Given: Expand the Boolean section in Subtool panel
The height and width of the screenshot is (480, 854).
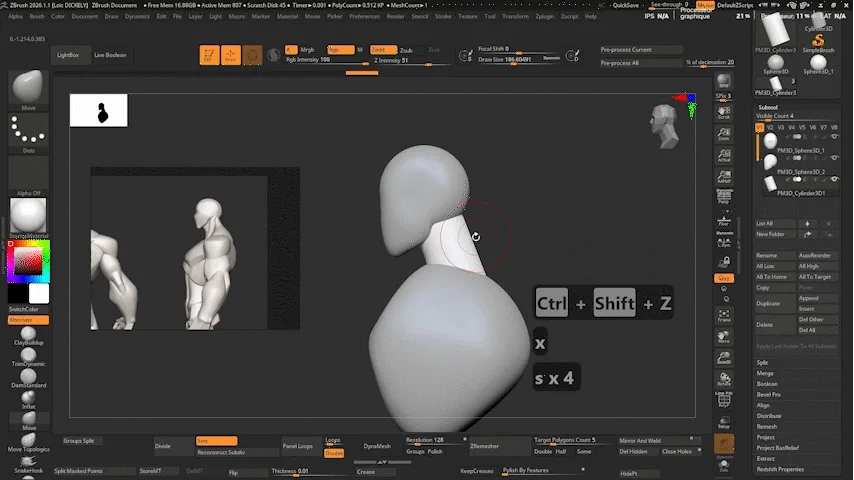Looking at the screenshot, I should (x=767, y=383).
